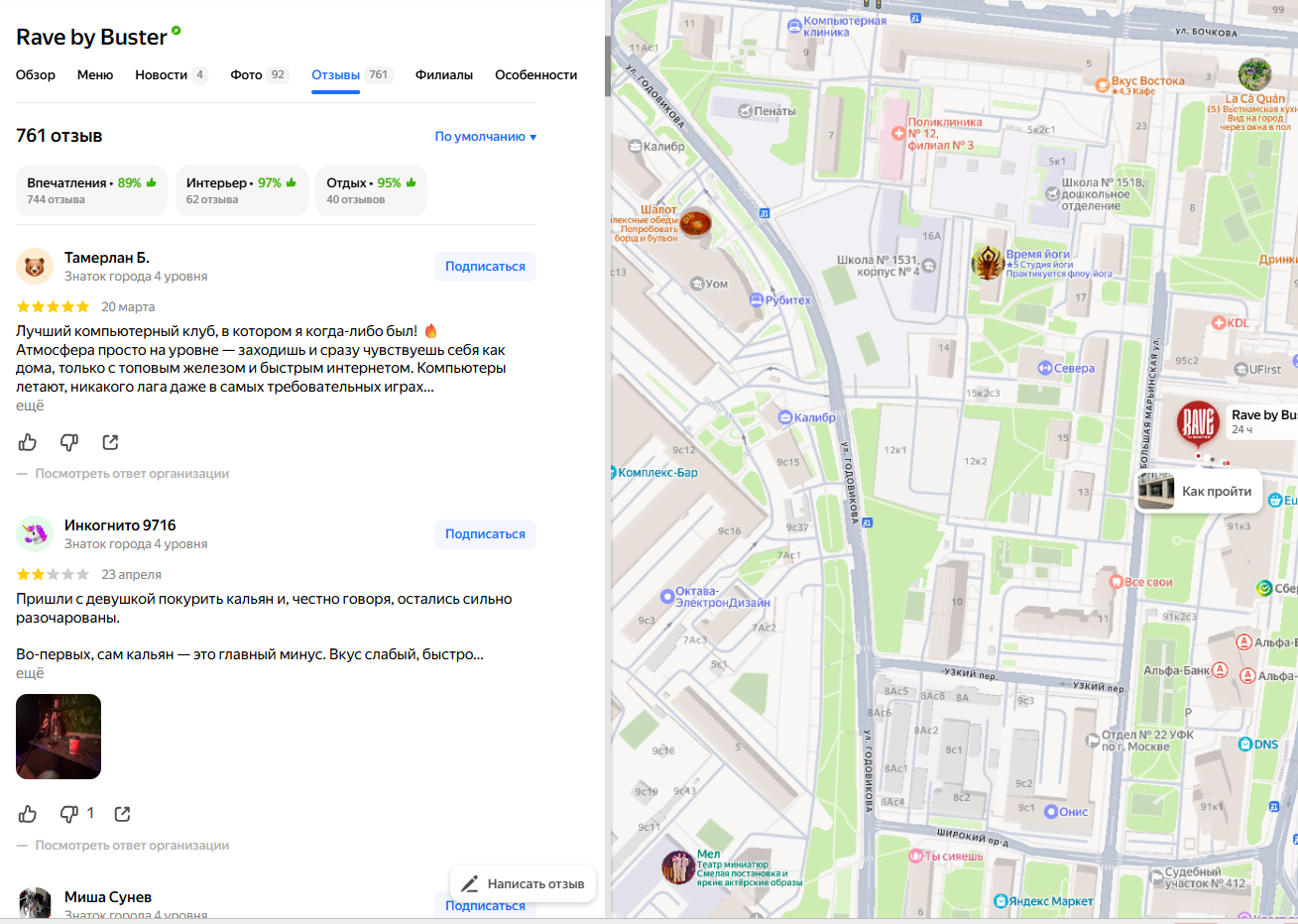Click the Rave by Buster map pin

[1198, 421]
